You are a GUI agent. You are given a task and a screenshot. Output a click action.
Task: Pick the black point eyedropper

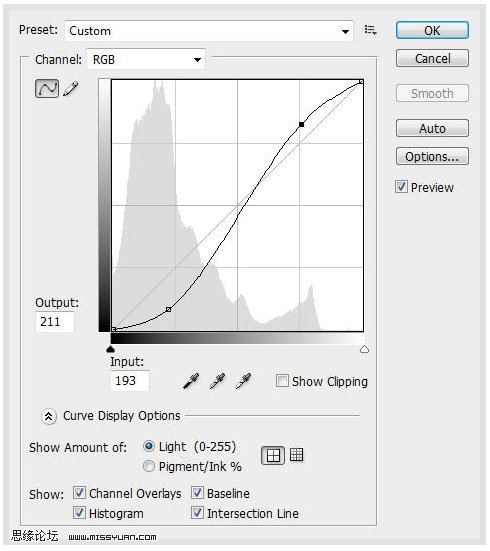[x=191, y=381]
